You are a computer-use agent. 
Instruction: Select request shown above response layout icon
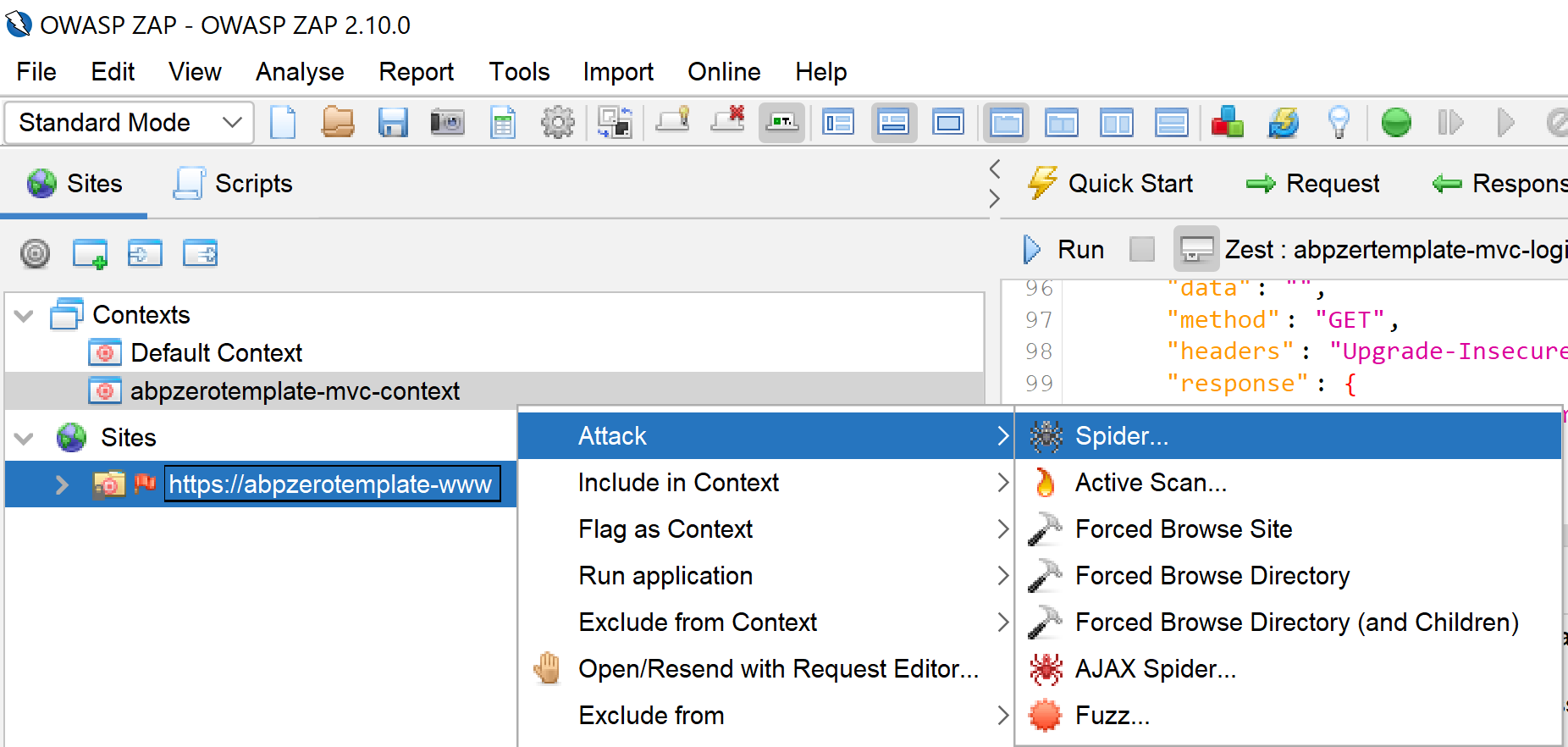tap(1062, 123)
